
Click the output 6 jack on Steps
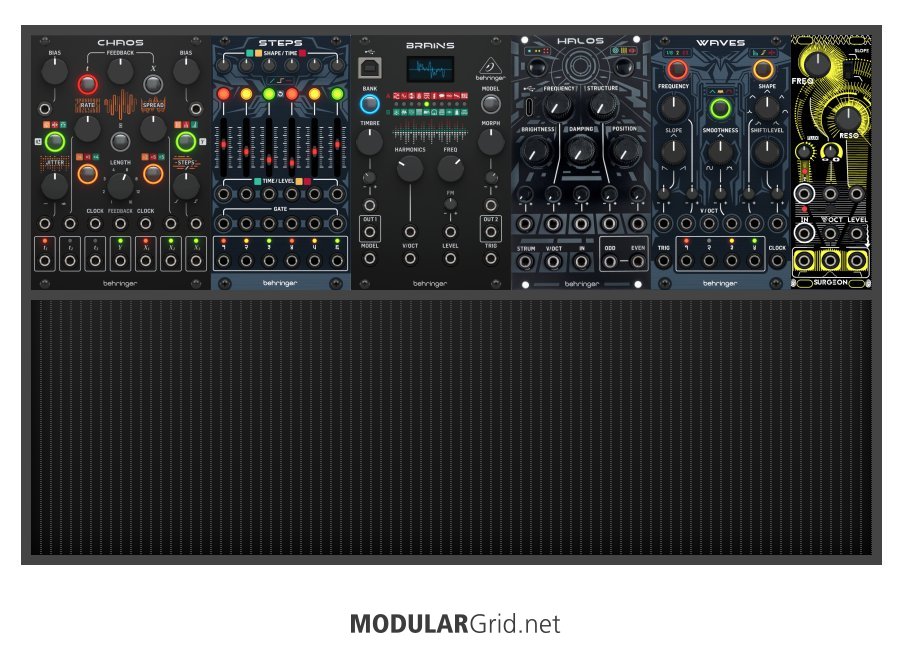click(337, 261)
